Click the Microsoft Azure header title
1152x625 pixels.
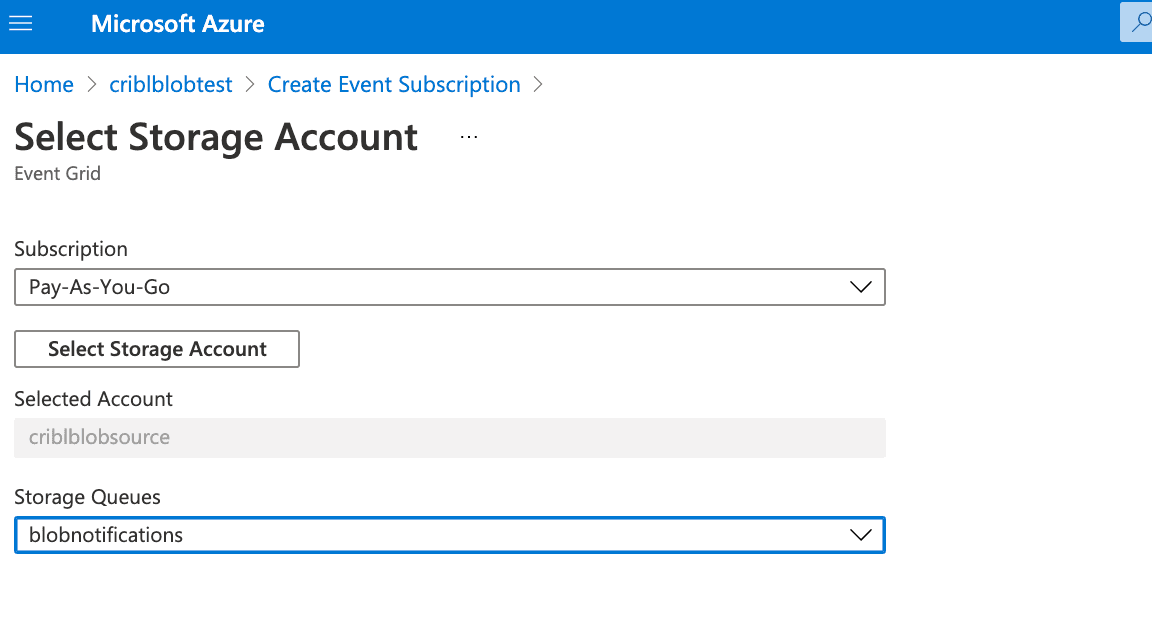pos(178,24)
